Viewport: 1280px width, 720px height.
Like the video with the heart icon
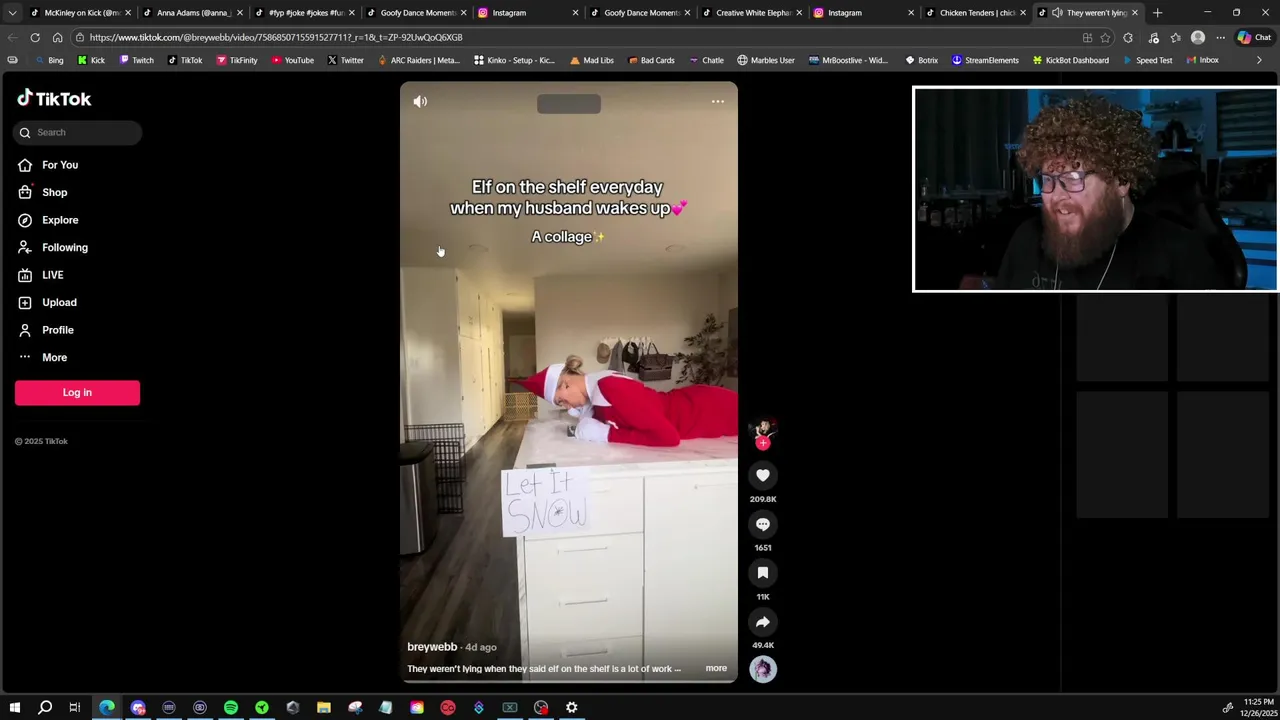coord(763,476)
